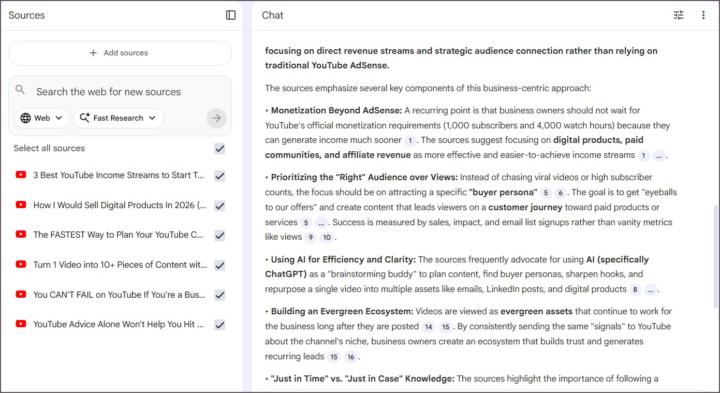Image resolution: width=720 pixels, height=393 pixels.
Task: Open source 'How I Would Sell Digital Products In 2026'
Action: coord(120,205)
